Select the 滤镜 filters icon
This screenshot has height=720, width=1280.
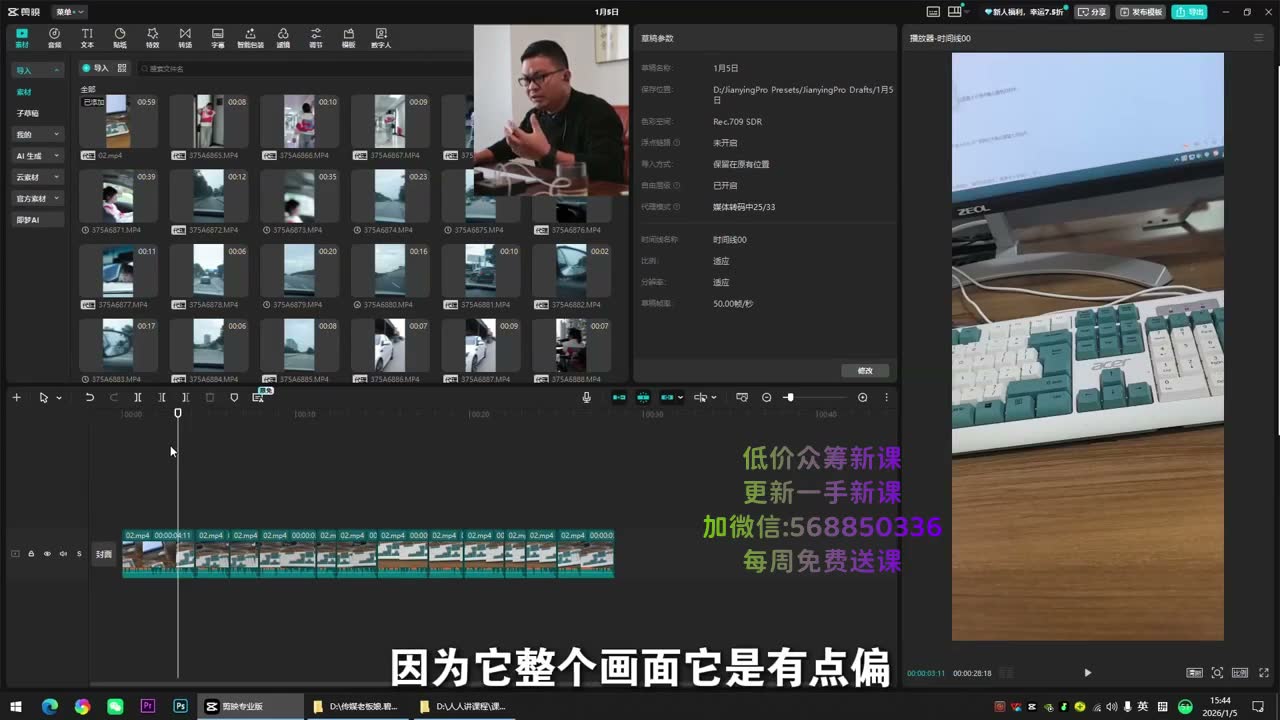pos(283,38)
